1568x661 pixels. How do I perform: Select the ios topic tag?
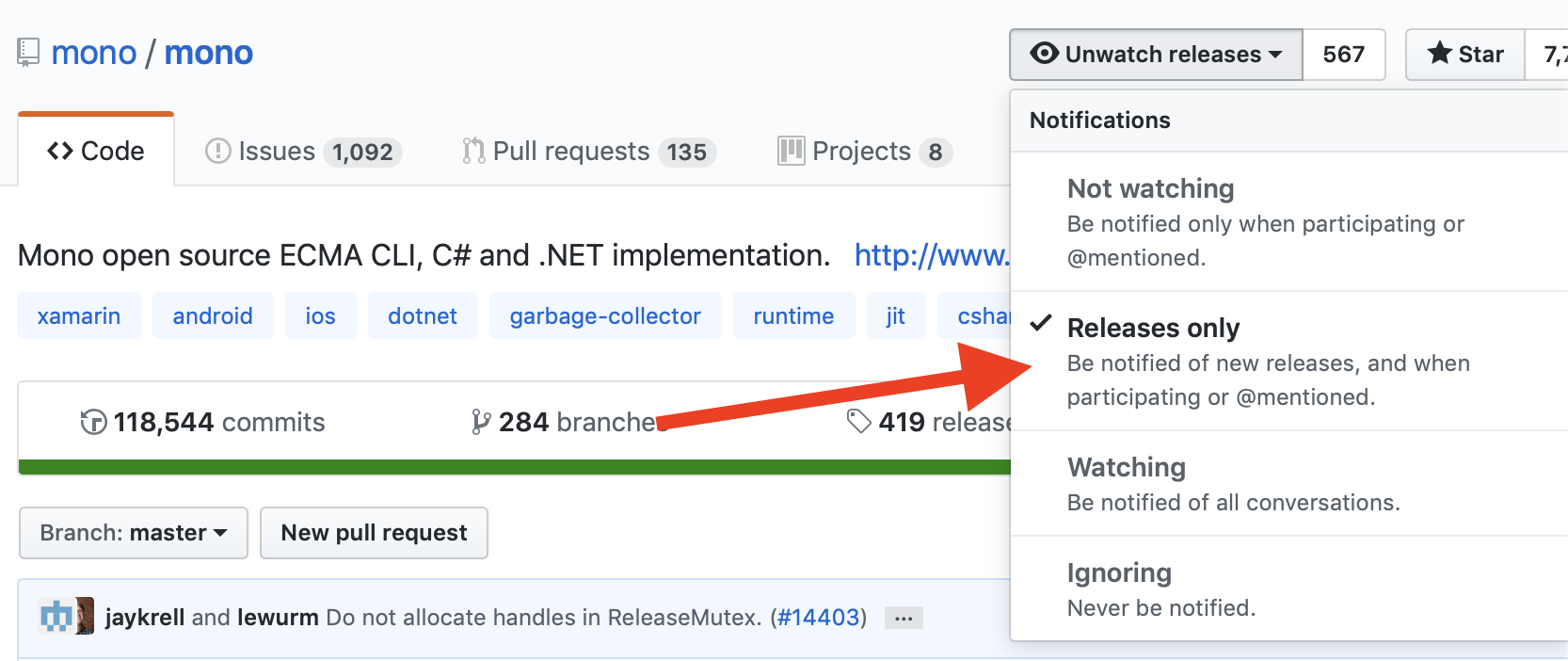click(320, 315)
